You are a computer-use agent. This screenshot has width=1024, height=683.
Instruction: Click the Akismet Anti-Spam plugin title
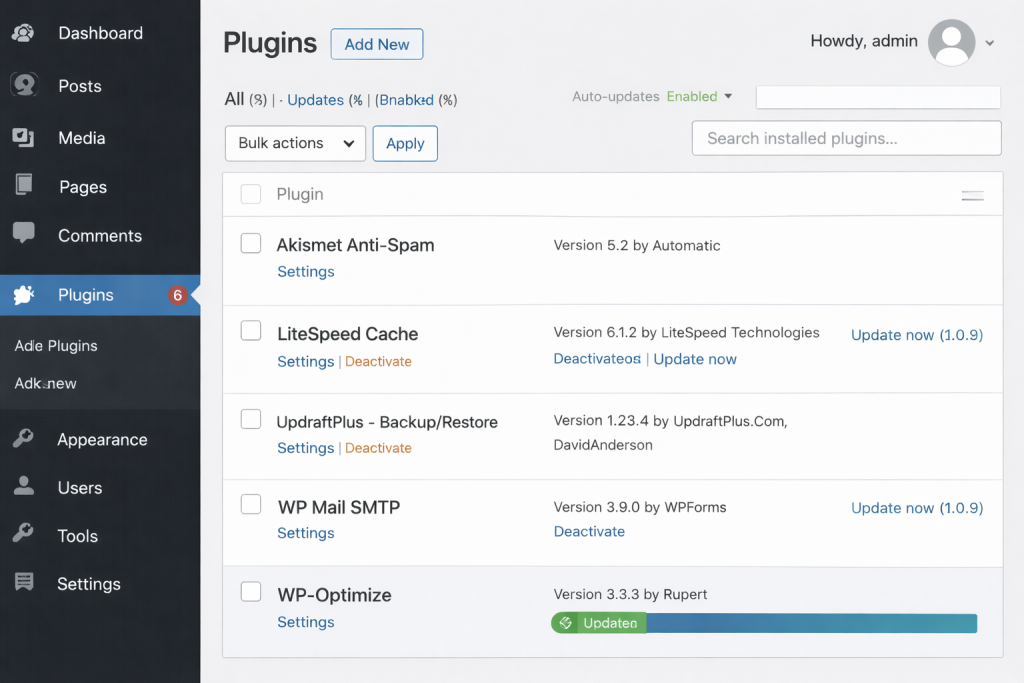point(355,245)
